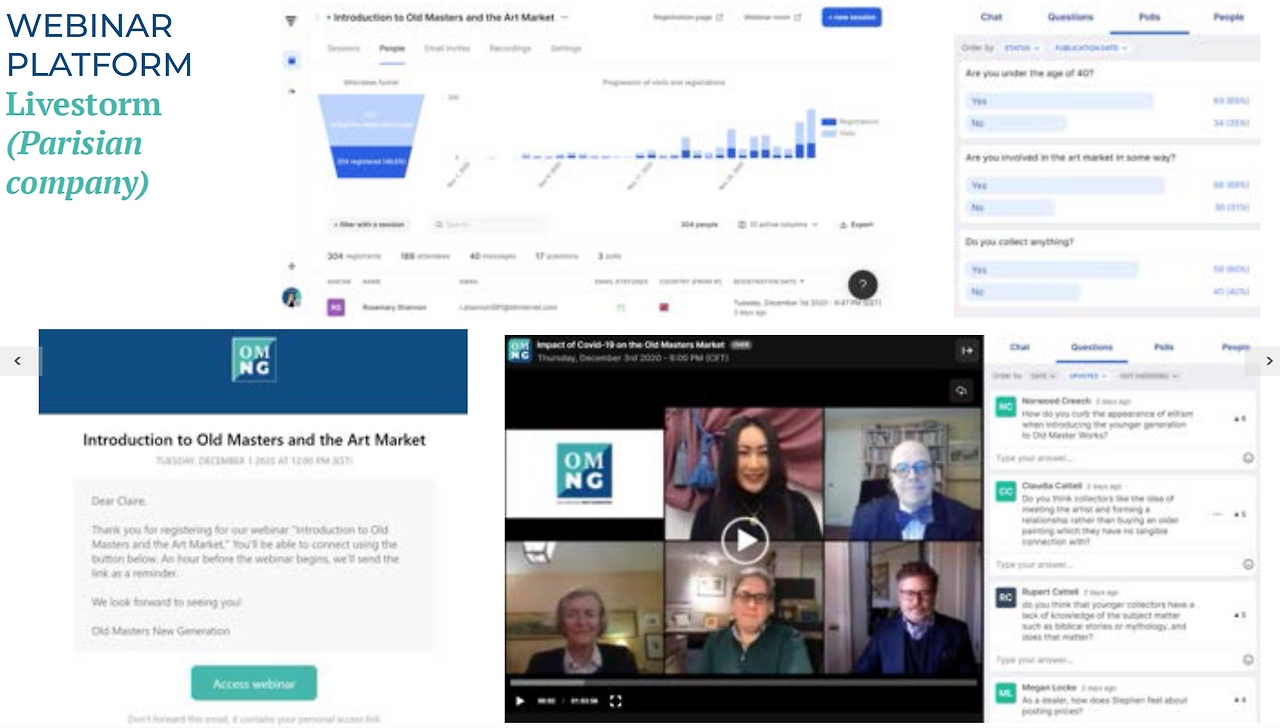This screenshot has width=1280, height=728.
Task: Select the Polls tab beside the video player
Action: [1164, 347]
